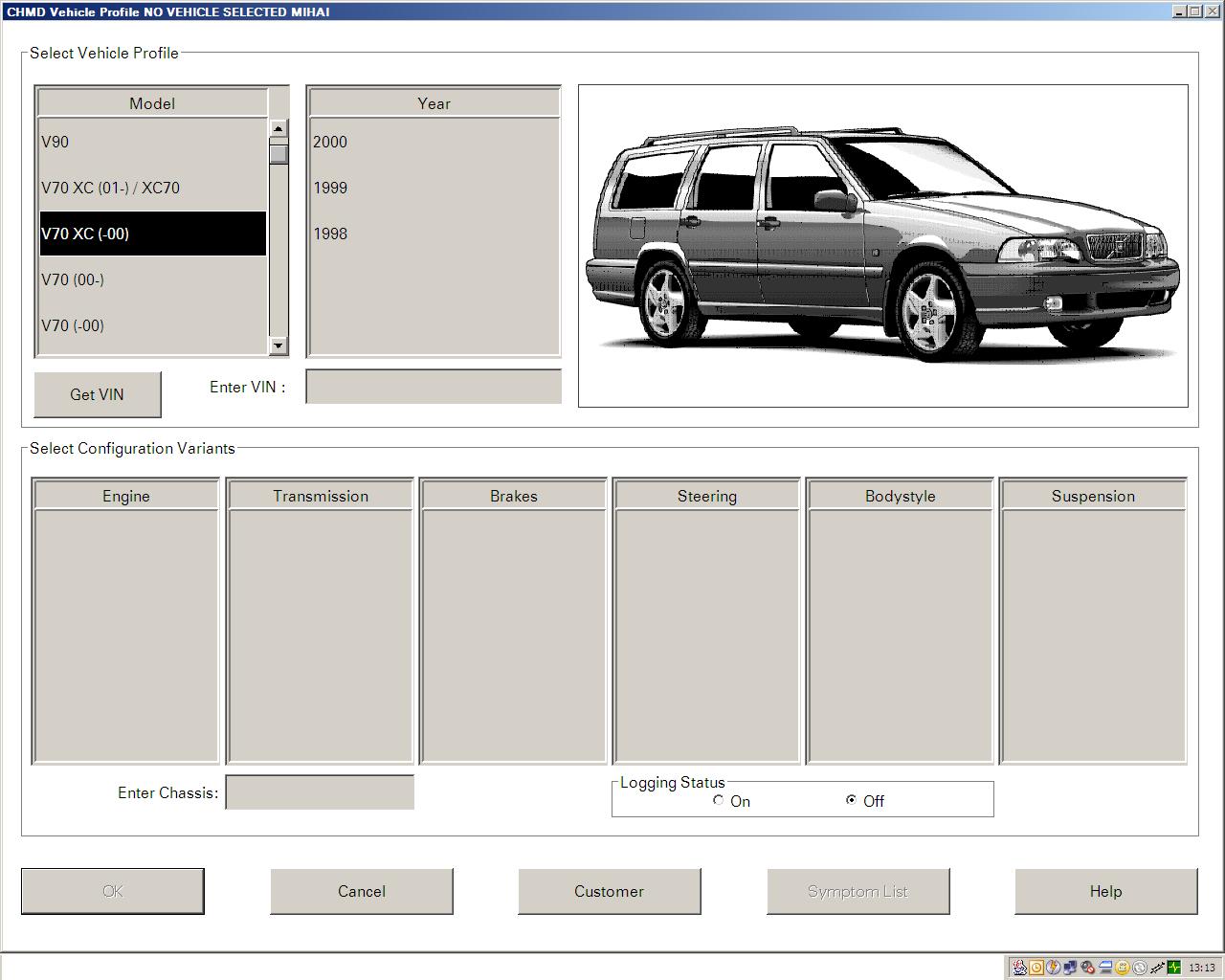
Task: Select model V90
Action: pyautogui.click(x=152, y=142)
